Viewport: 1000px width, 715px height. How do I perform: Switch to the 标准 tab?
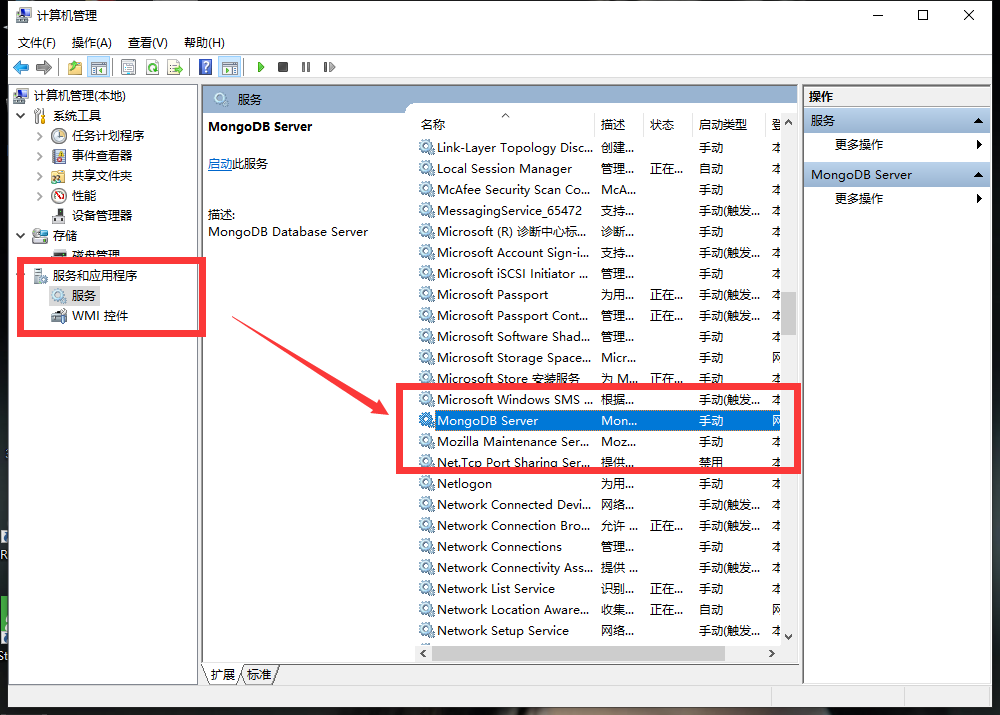pos(259,675)
